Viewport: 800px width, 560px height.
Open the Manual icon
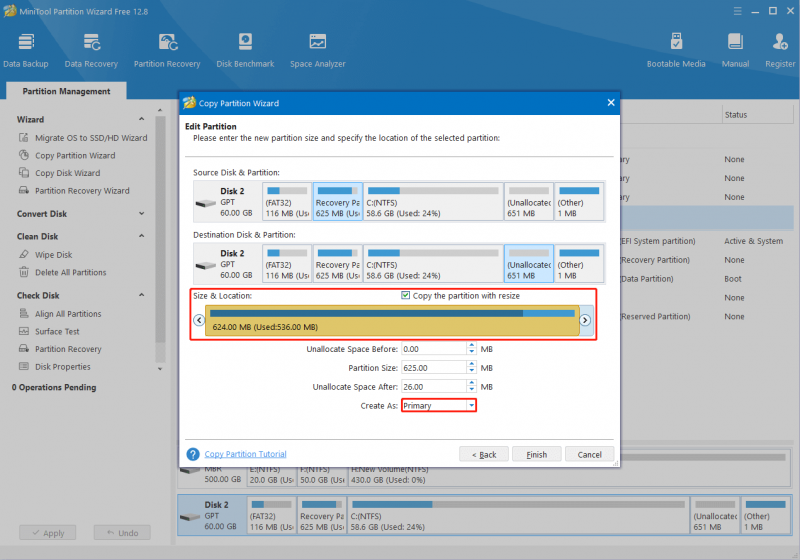coord(735,50)
